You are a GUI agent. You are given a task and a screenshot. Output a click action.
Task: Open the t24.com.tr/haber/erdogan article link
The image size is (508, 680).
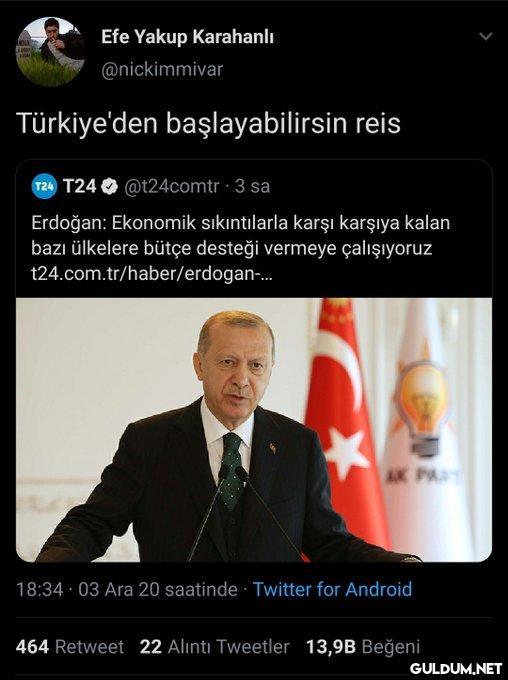pos(152,274)
